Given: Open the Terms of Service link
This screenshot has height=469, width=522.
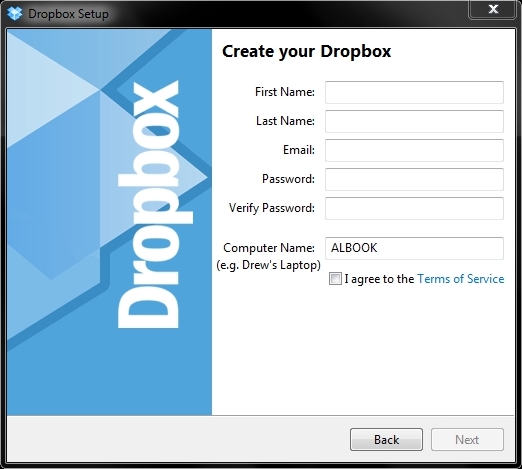Looking at the screenshot, I should [461, 279].
